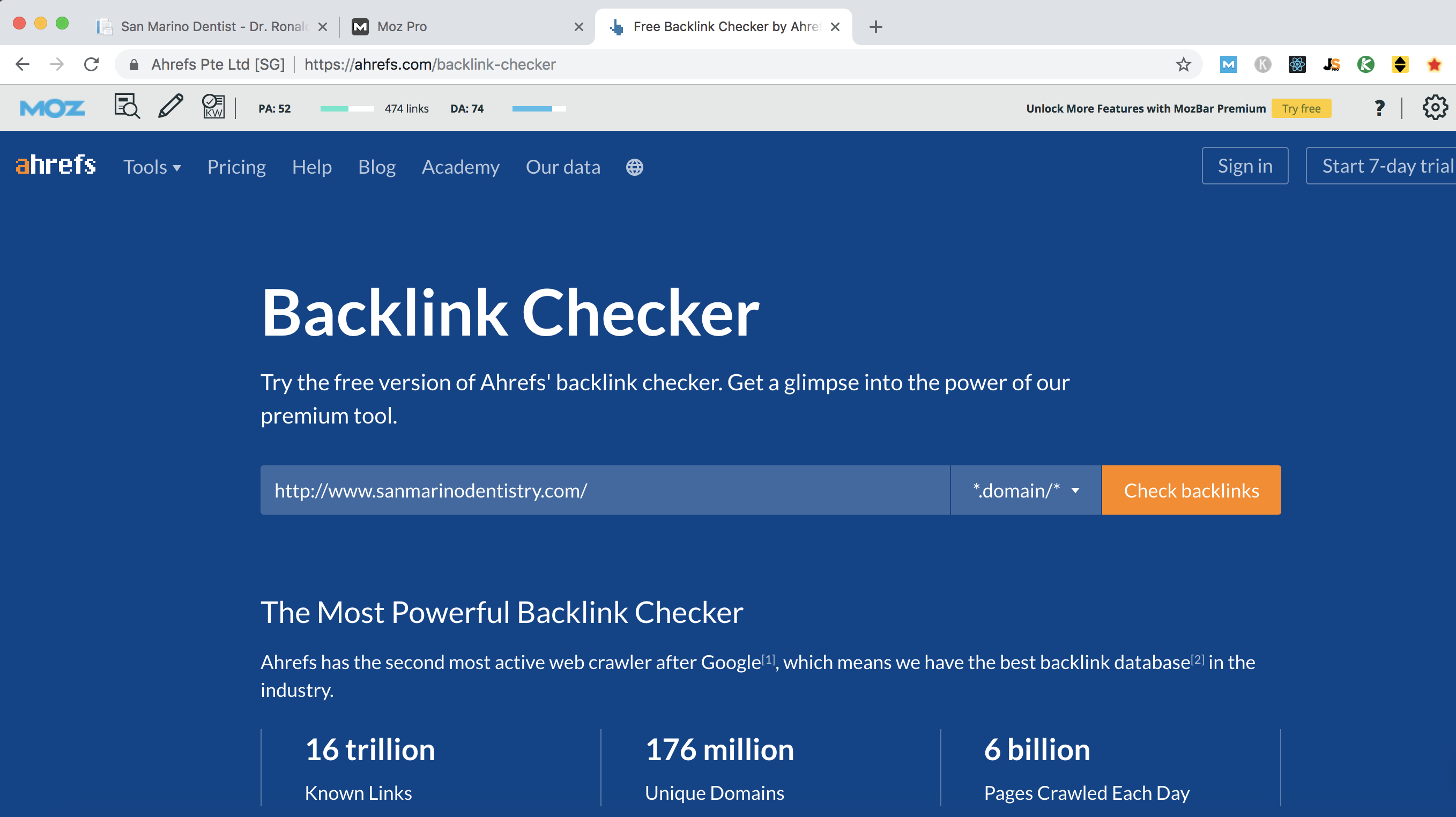The width and height of the screenshot is (1456, 817).
Task: Click the Page Authority progress bar
Action: pos(347,108)
